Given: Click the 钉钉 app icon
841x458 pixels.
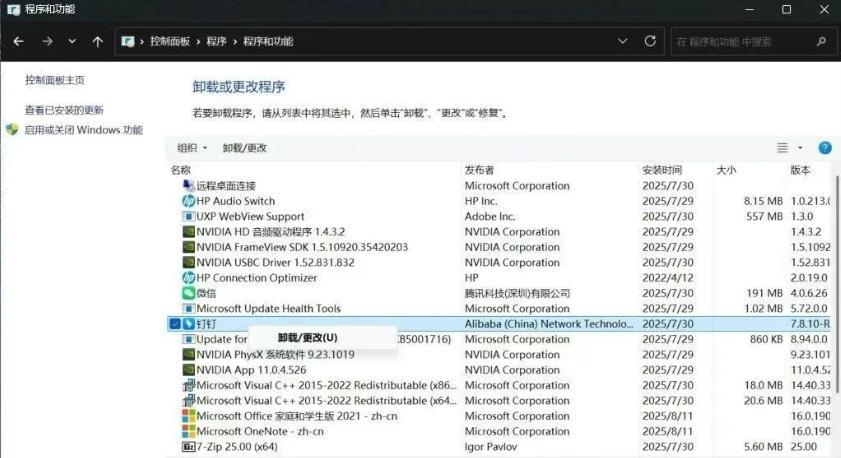Looking at the screenshot, I should click(x=188, y=324).
